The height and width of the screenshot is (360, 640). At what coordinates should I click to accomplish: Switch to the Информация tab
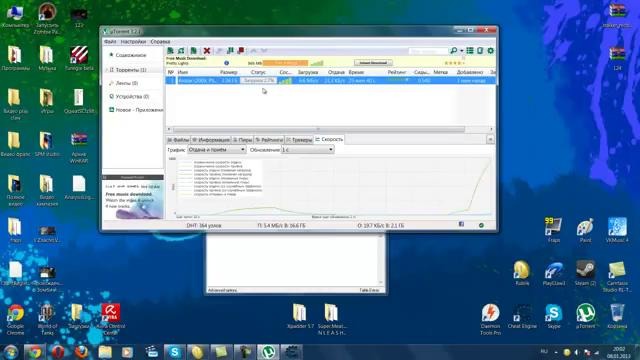[211, 140]
